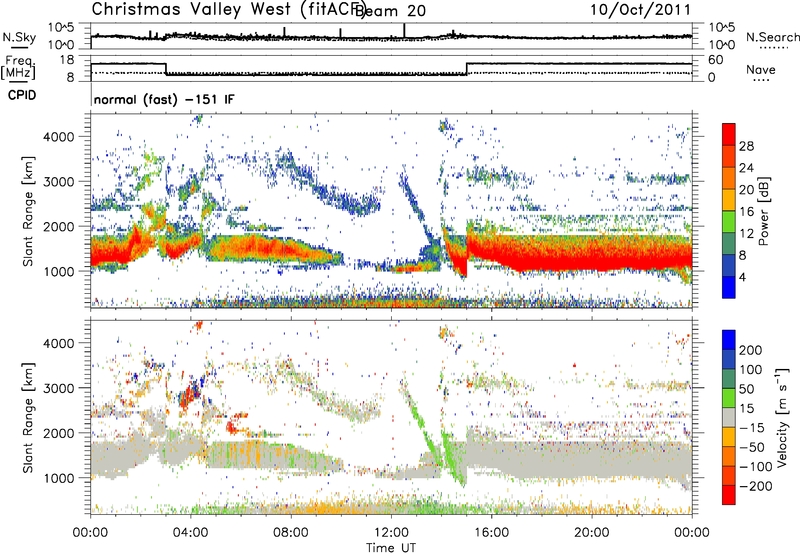Click the tall noise spike near 12:30 in N.Sky panel

pos(404,31)
